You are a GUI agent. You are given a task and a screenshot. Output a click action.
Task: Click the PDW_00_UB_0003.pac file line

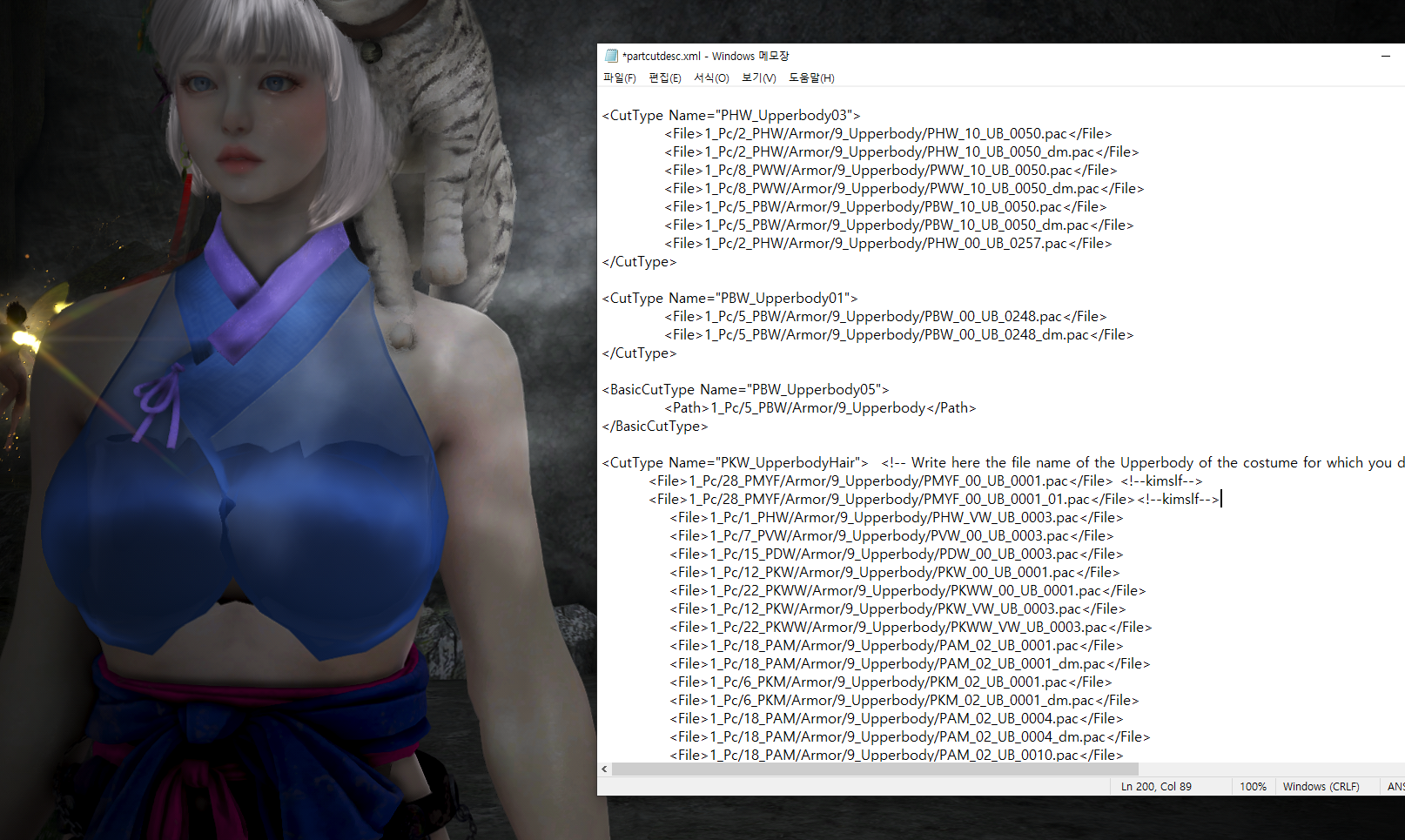[896, 554]
